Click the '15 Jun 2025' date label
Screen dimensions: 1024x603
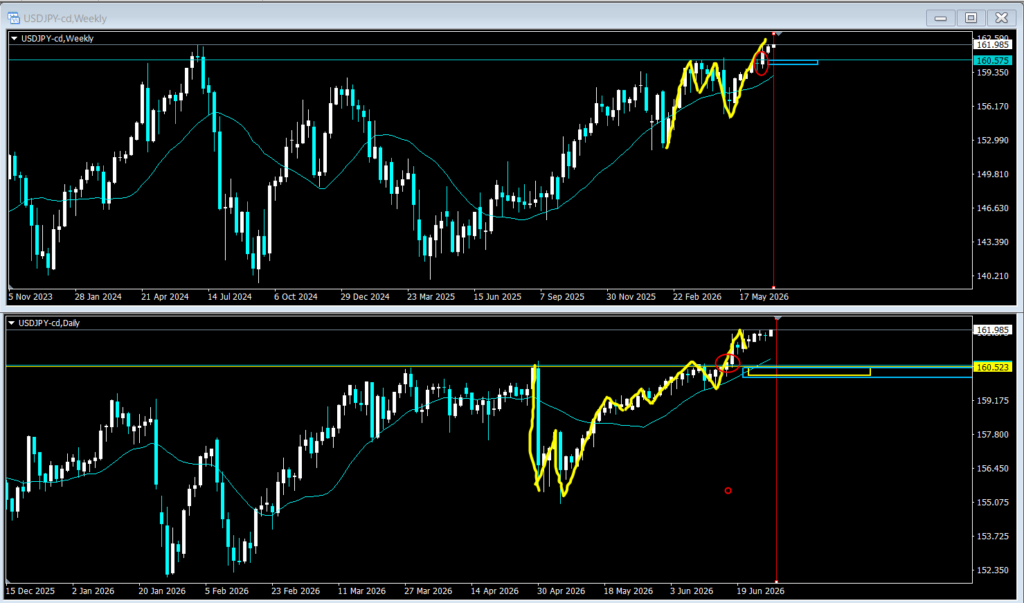[x=498, y=297]
